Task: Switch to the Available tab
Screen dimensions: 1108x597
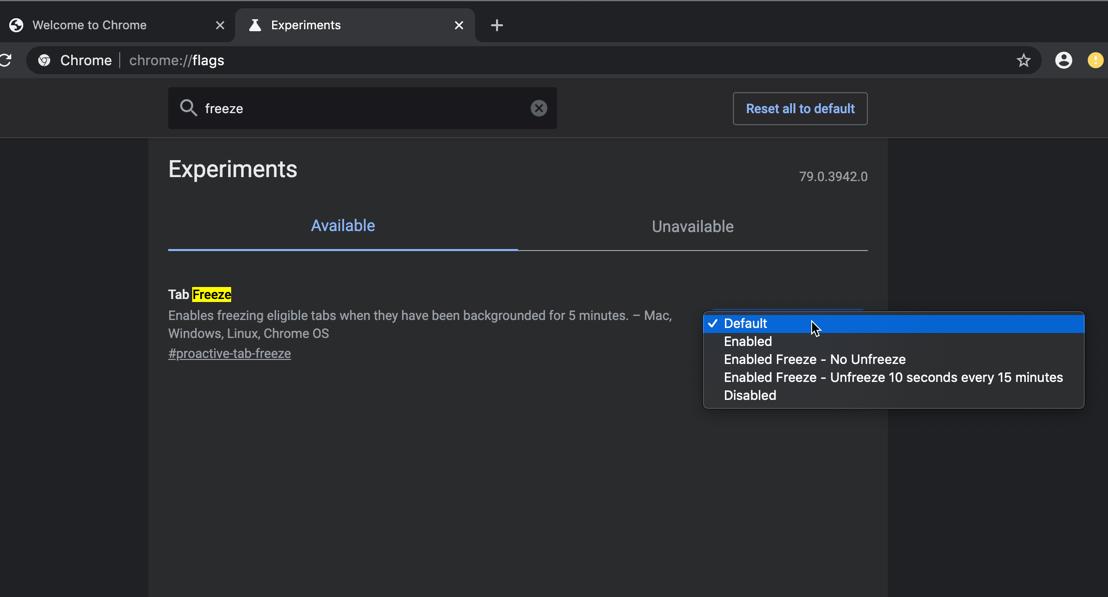Action: click(x=343, y=226)
